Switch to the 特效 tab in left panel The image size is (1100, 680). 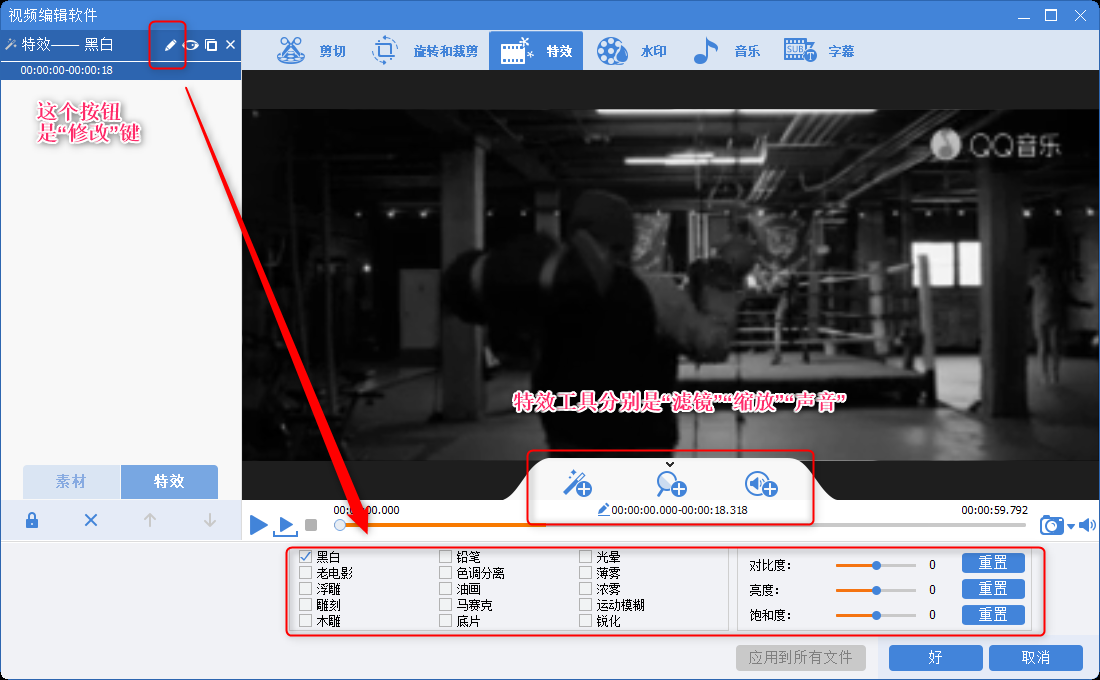[169, 481]
